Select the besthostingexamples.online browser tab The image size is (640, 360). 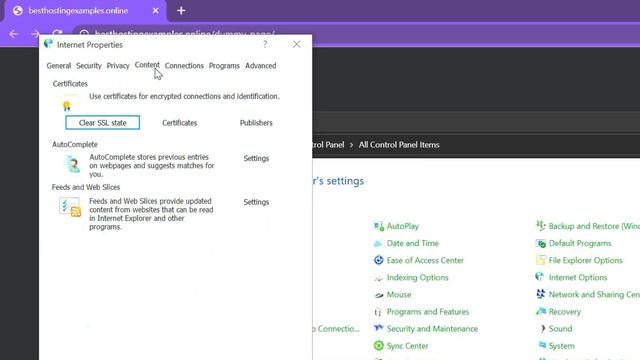84,11
